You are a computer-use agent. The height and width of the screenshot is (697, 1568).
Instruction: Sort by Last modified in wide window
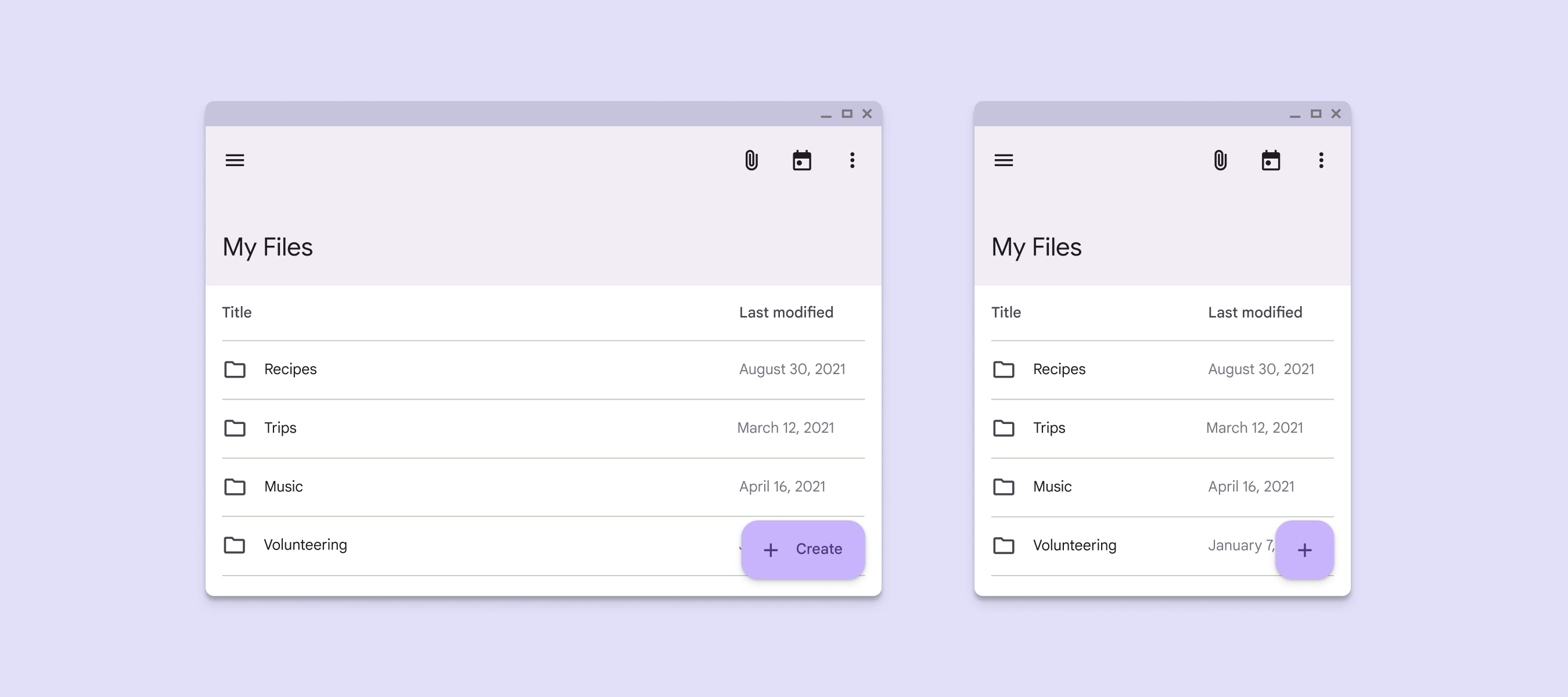pyautogui.click(x=786, y=312)
